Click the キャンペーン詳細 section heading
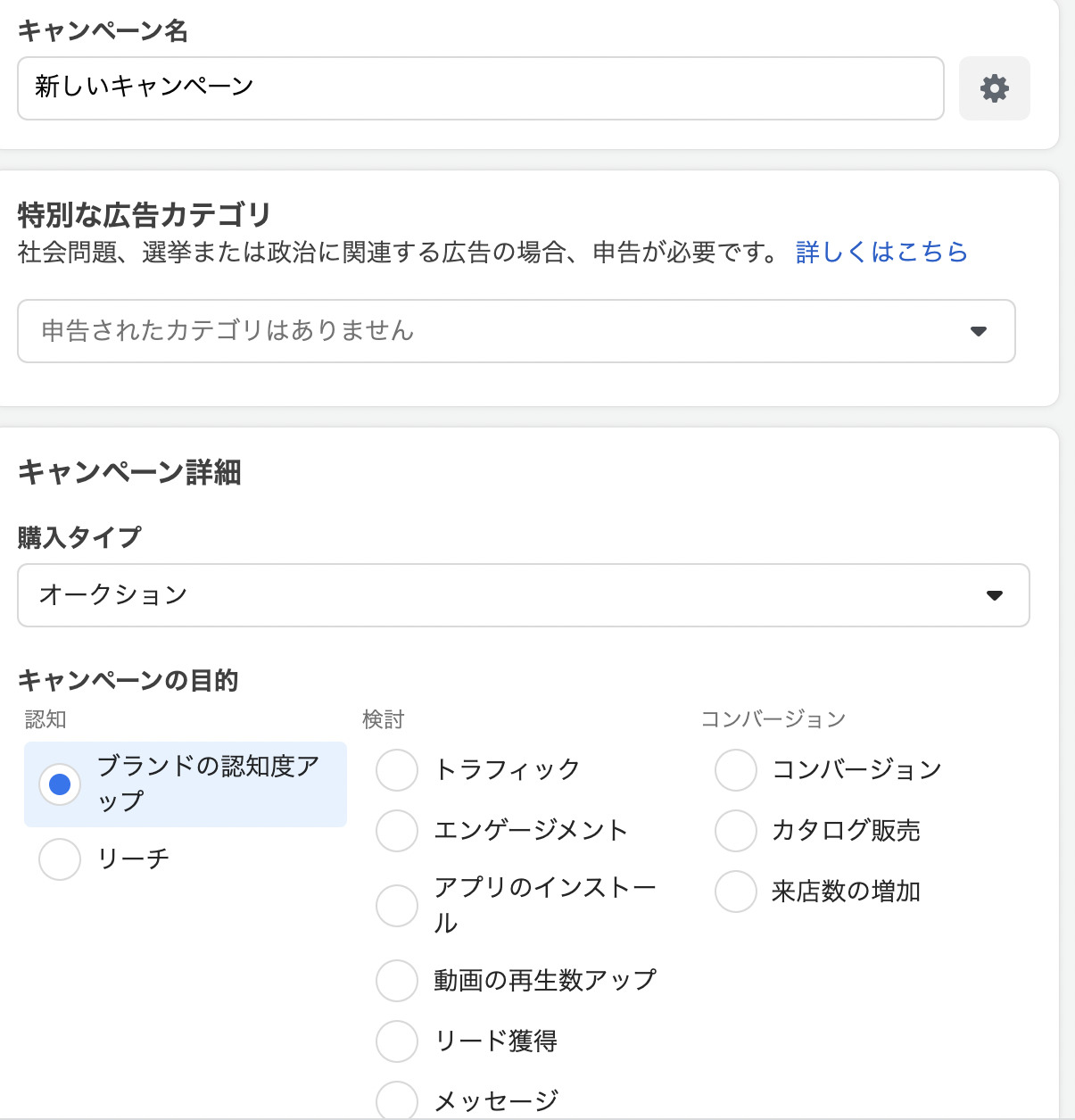The height and width of the screenshot is (1120, 1075). tap(130, 473)
